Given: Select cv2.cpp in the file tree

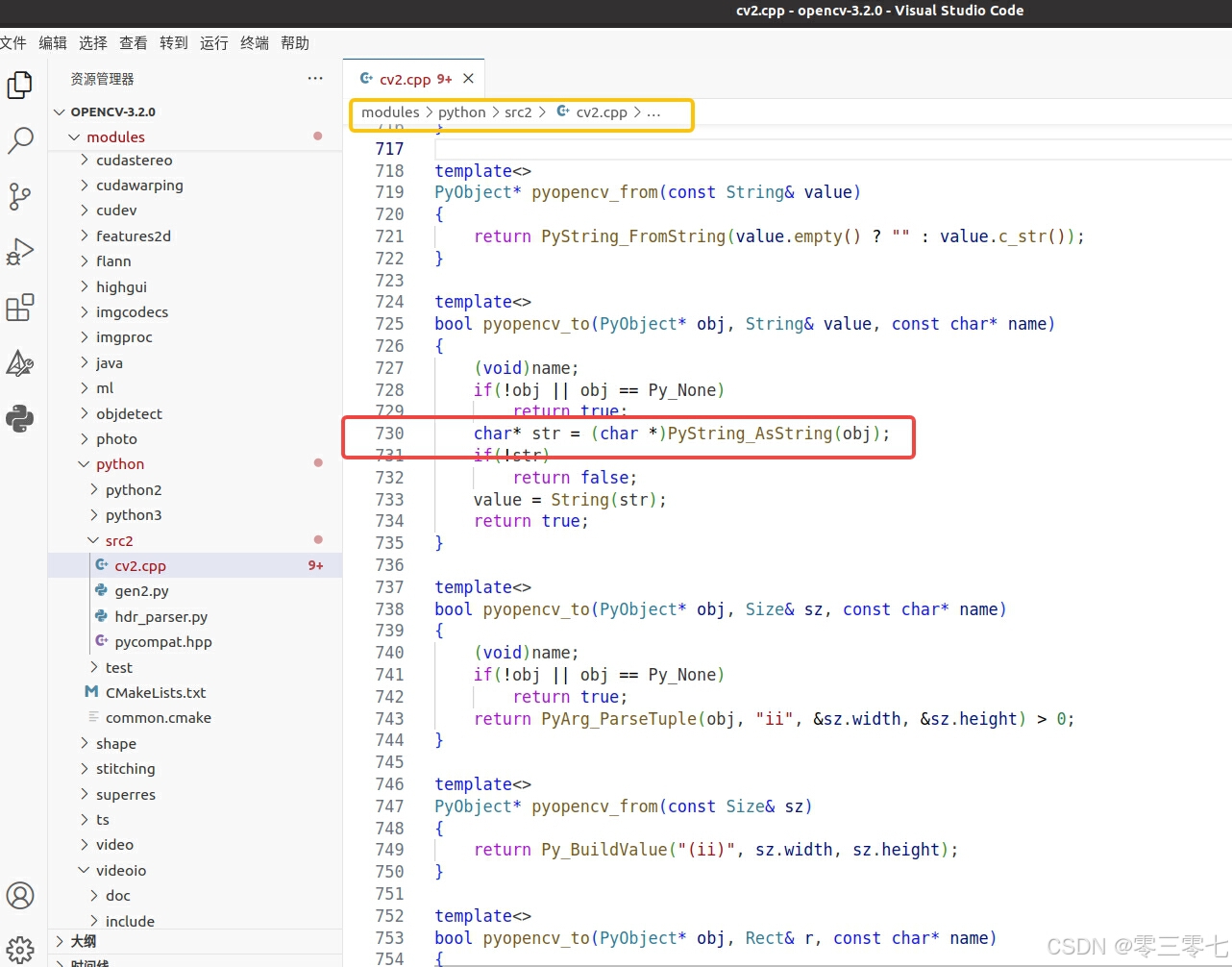Looking at the screenshot, I should 195,566.
